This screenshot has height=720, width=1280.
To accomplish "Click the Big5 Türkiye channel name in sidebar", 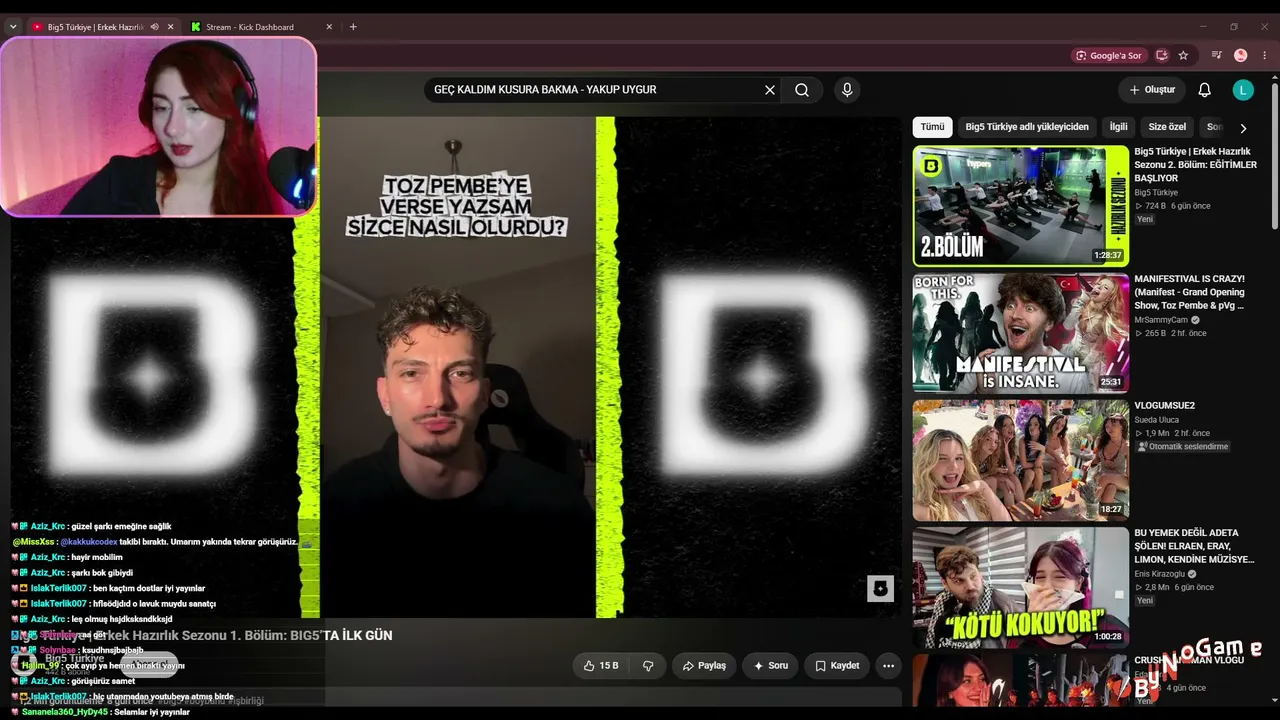I will (x=1156, y=193).
